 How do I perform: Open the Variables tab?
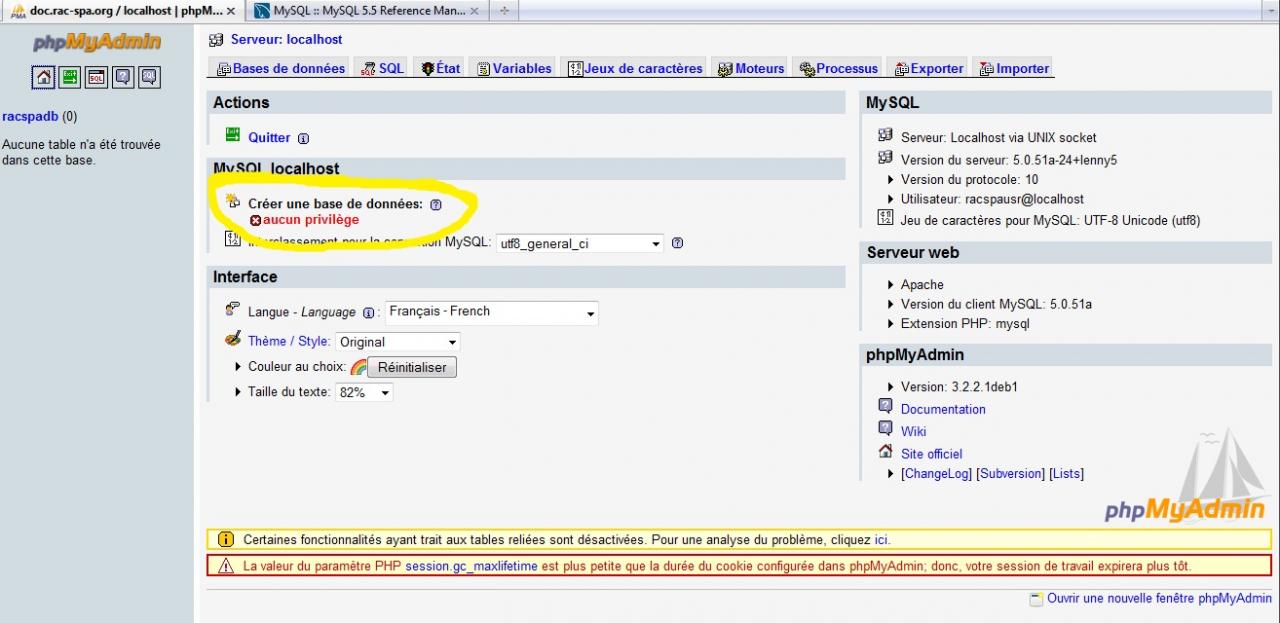[x=514, y=69]
